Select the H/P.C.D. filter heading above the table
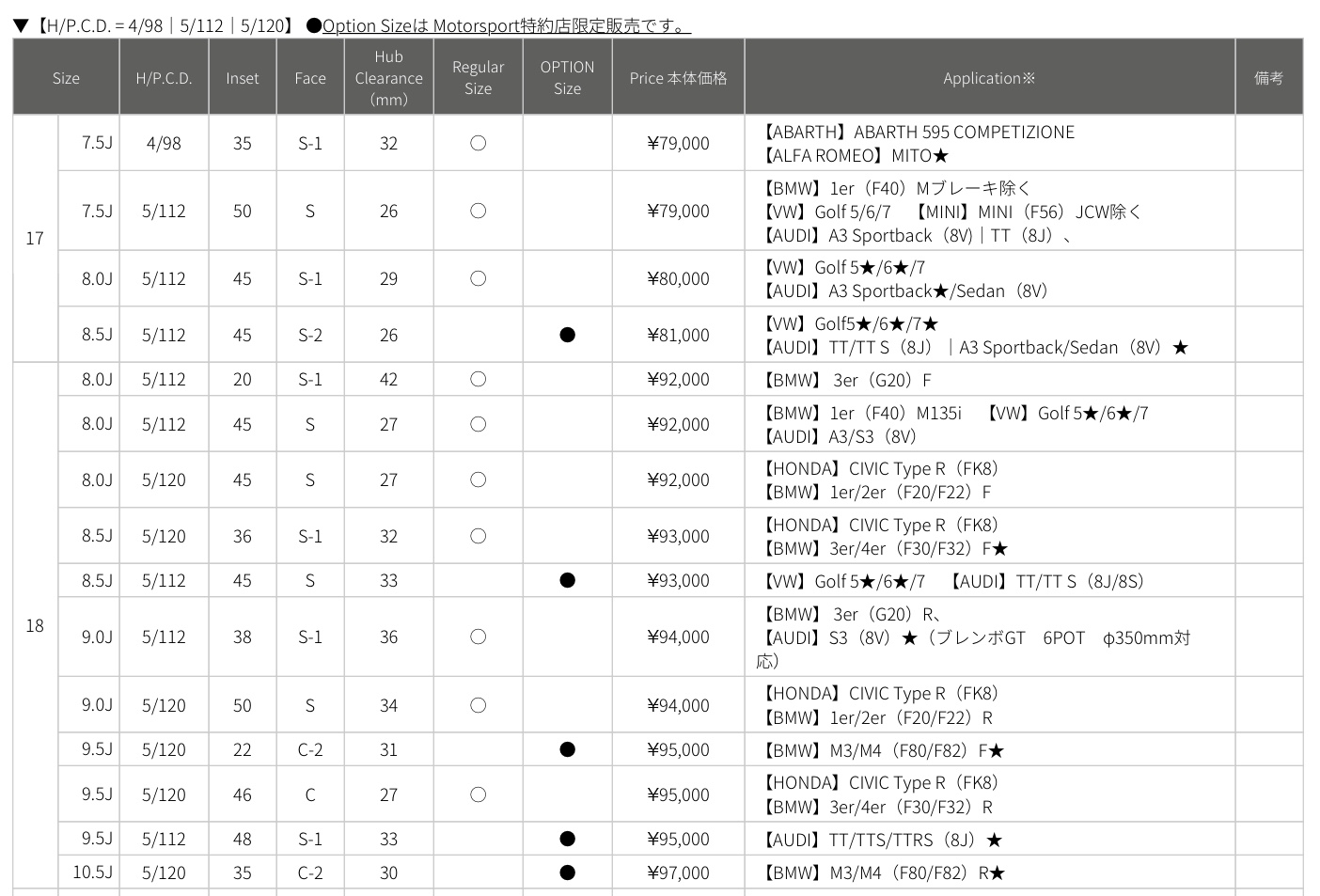This screenshot has width=1320, height=896. coord(155,25)
